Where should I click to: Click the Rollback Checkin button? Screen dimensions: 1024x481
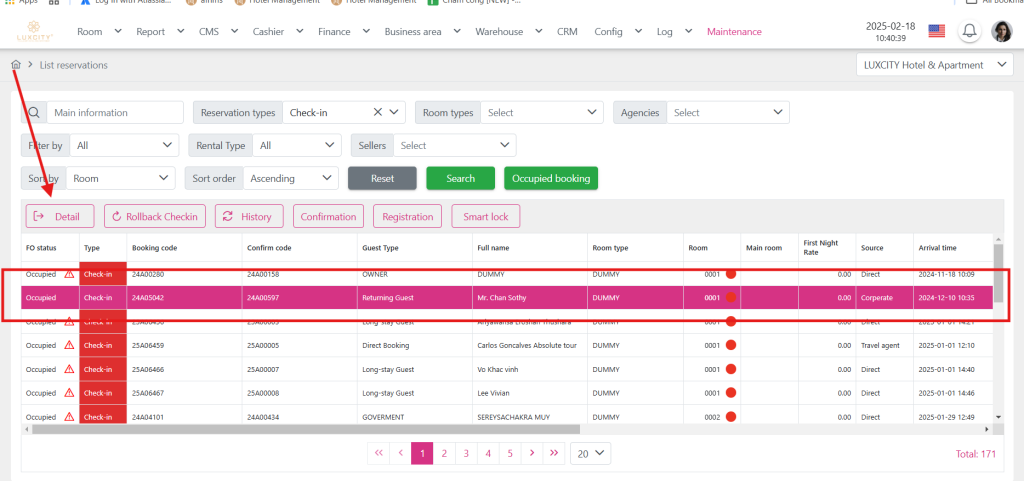[x=155, y=216]
